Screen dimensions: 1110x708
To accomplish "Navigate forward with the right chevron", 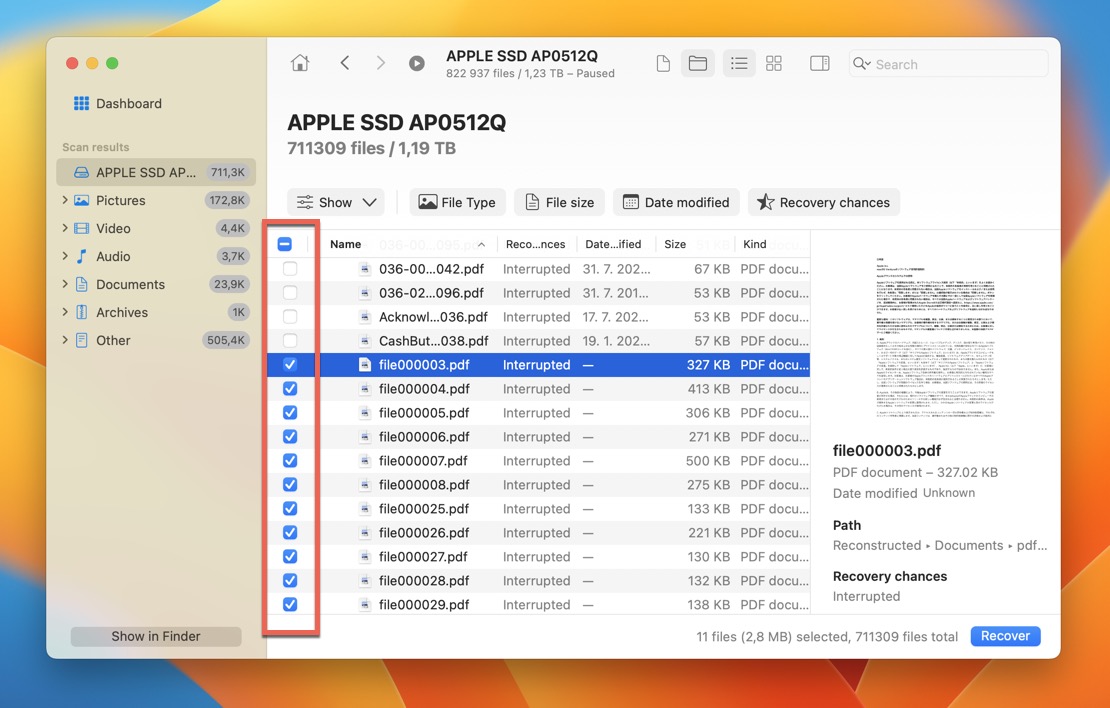I will point(381,63).
